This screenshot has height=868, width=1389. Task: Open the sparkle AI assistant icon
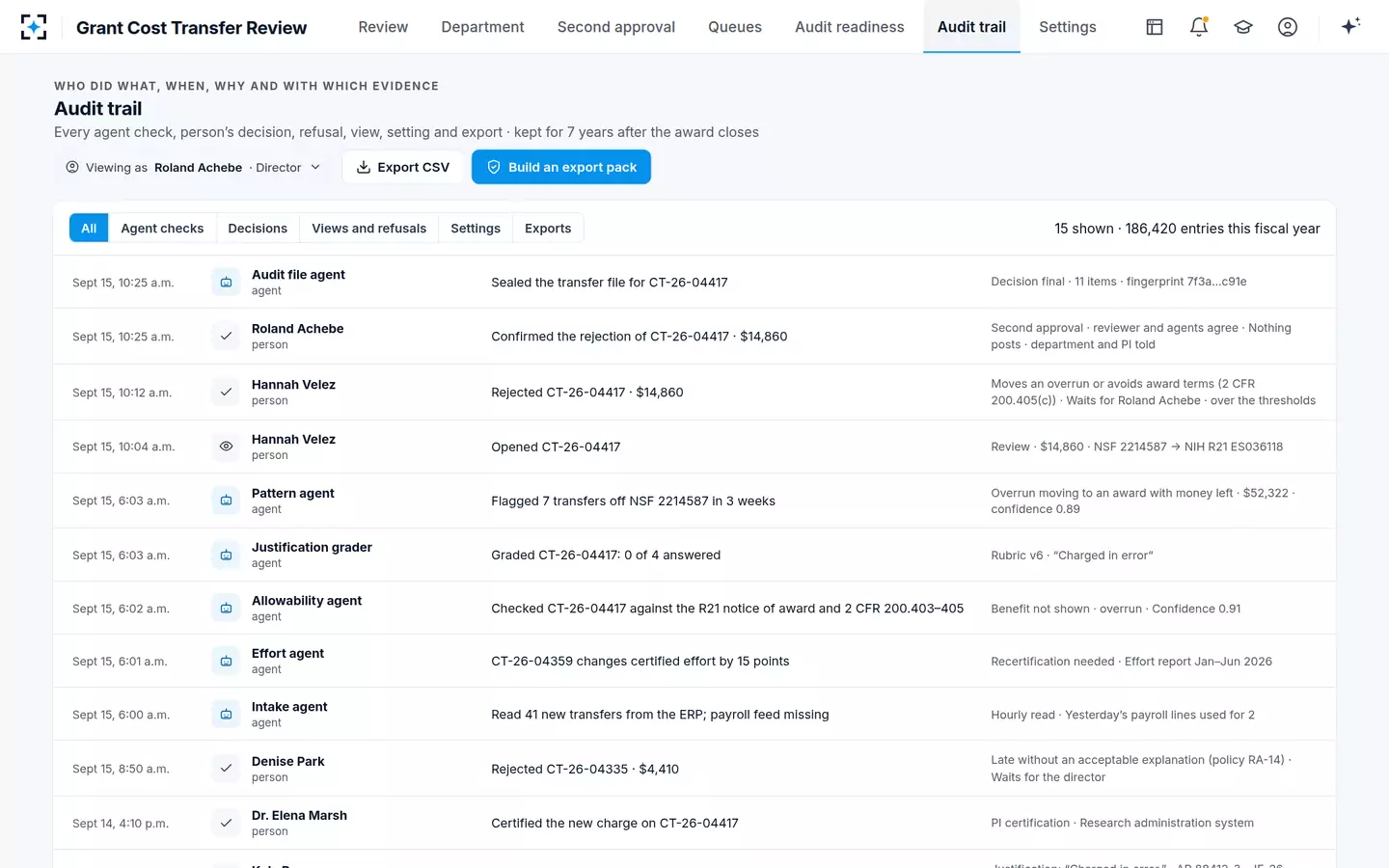[1350, 26]
